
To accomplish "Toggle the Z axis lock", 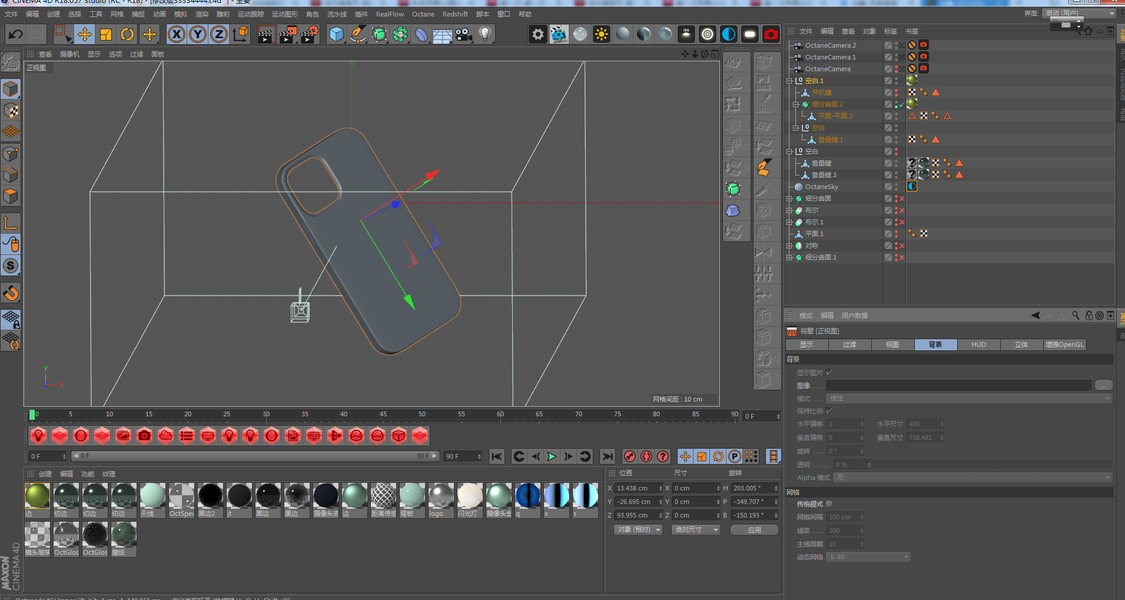I will click(219, 34).
